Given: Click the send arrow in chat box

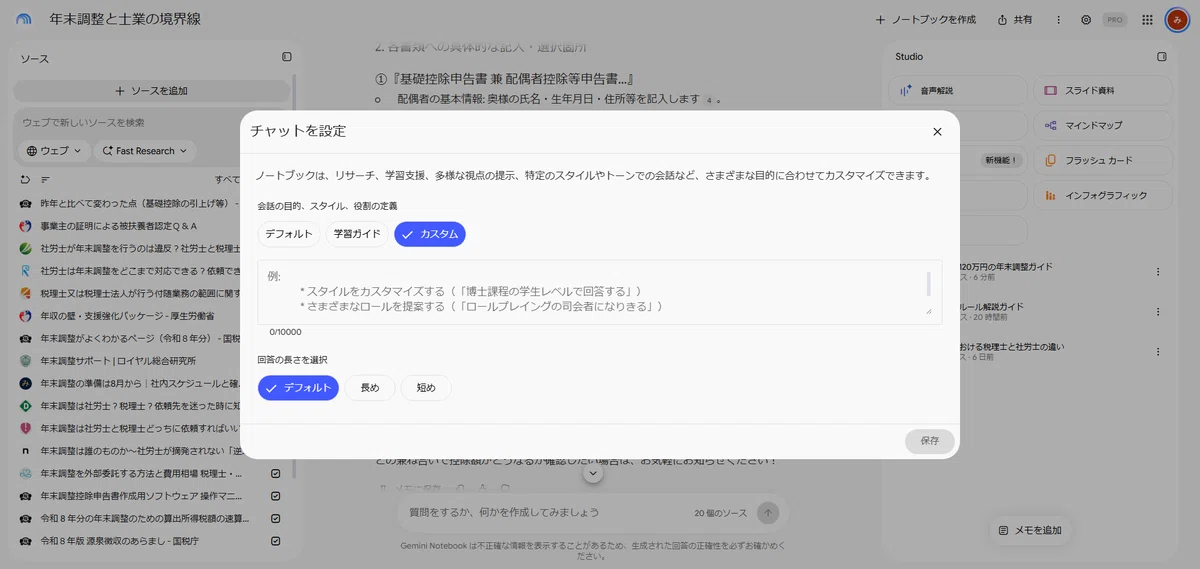Looking at the screenshot, I should click(768, 512).
